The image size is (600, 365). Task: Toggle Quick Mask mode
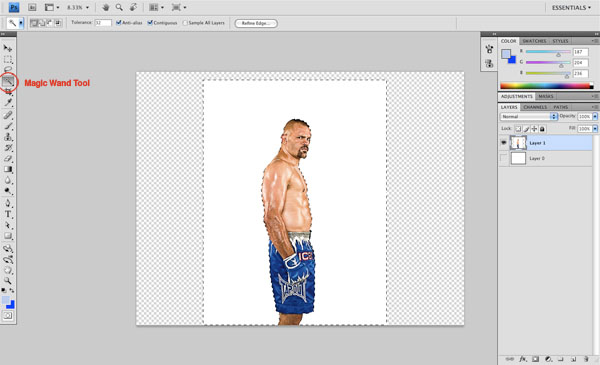(8, 316)
